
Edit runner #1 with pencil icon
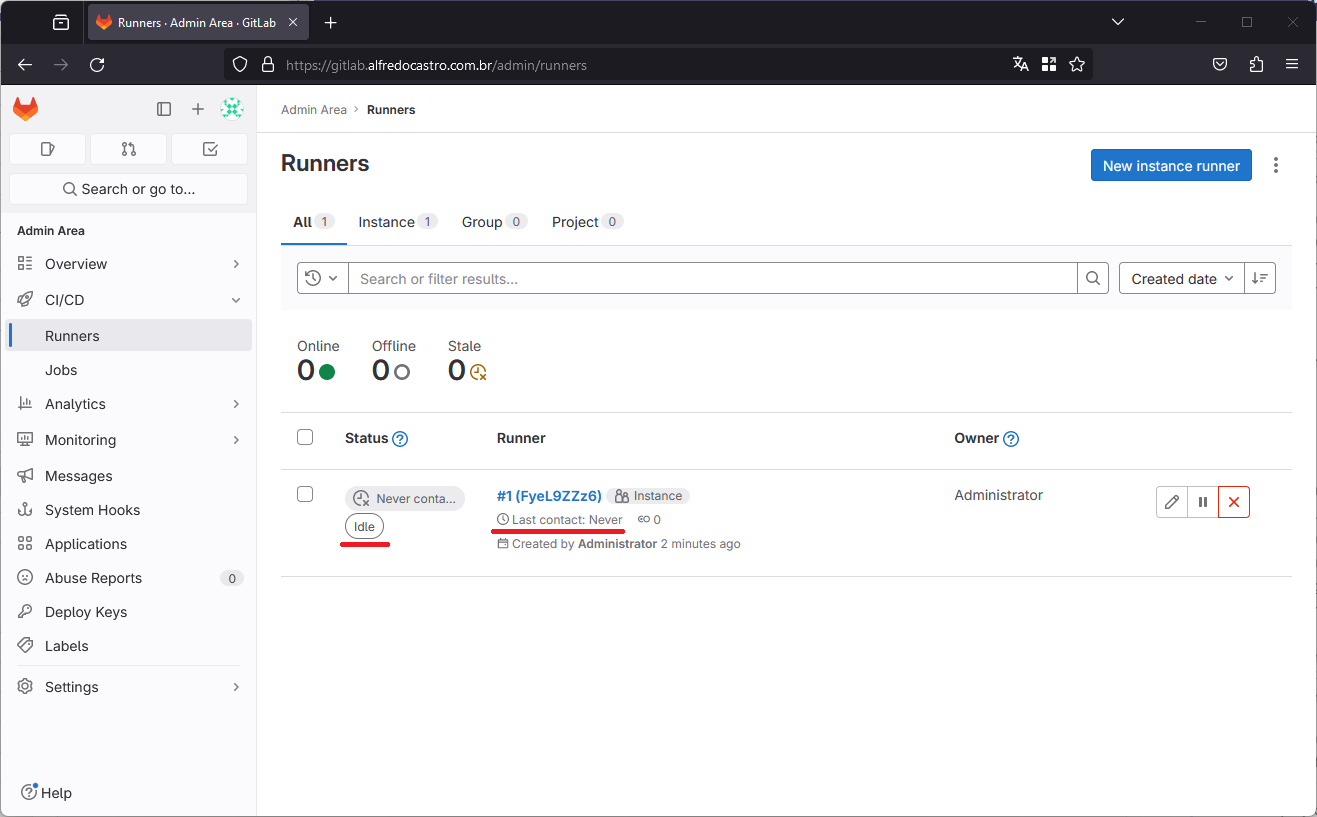[1172, 502]
